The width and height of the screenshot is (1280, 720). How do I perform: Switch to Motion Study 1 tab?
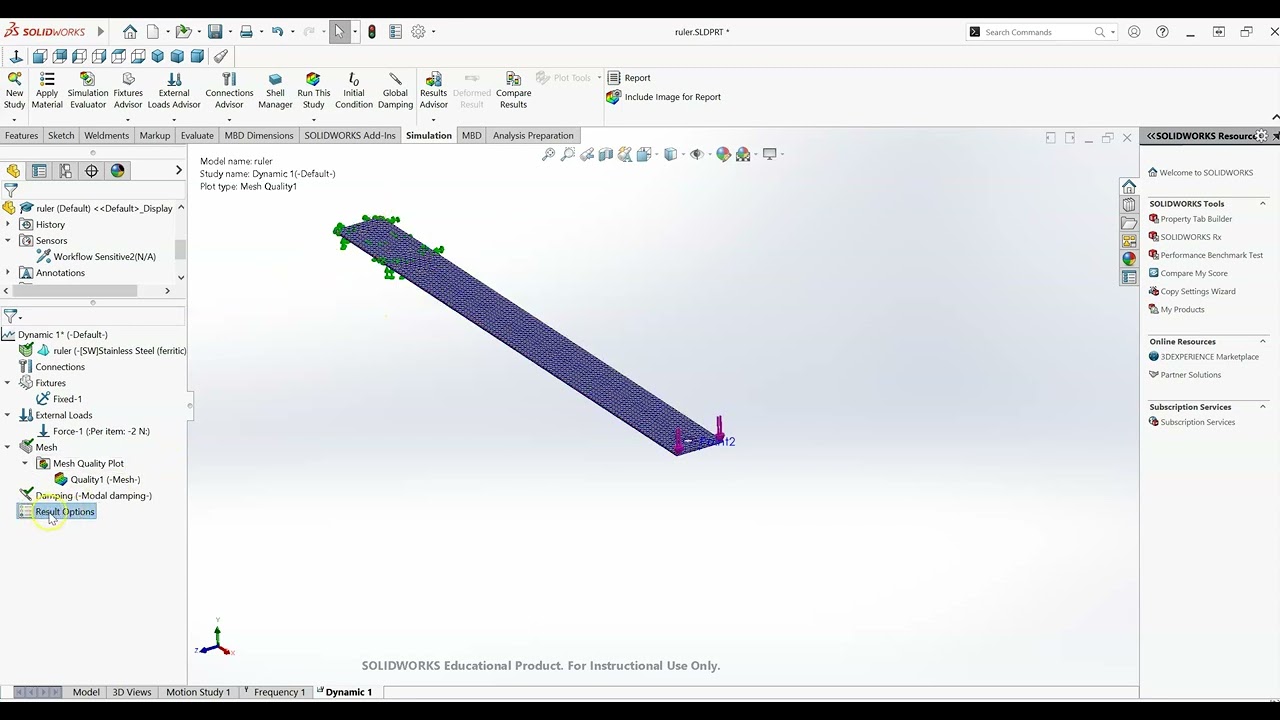pyautogui.click(x=198, y=692)
